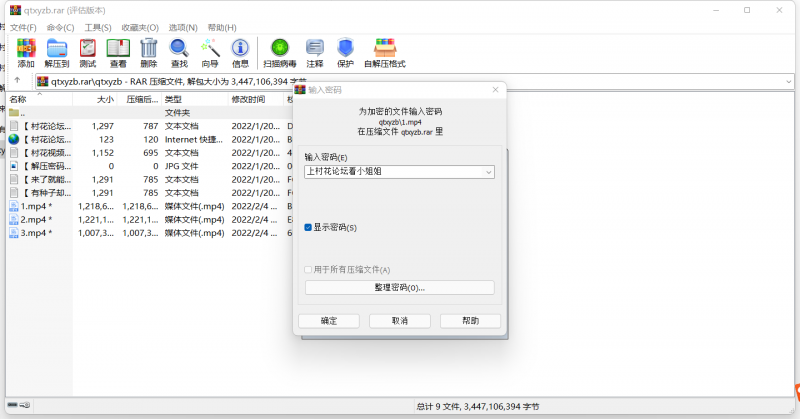Image resolution: width=800 pixels, height=419 pixels.
Task: Expand the password field dropdown arrow
Action: (488, 172)
